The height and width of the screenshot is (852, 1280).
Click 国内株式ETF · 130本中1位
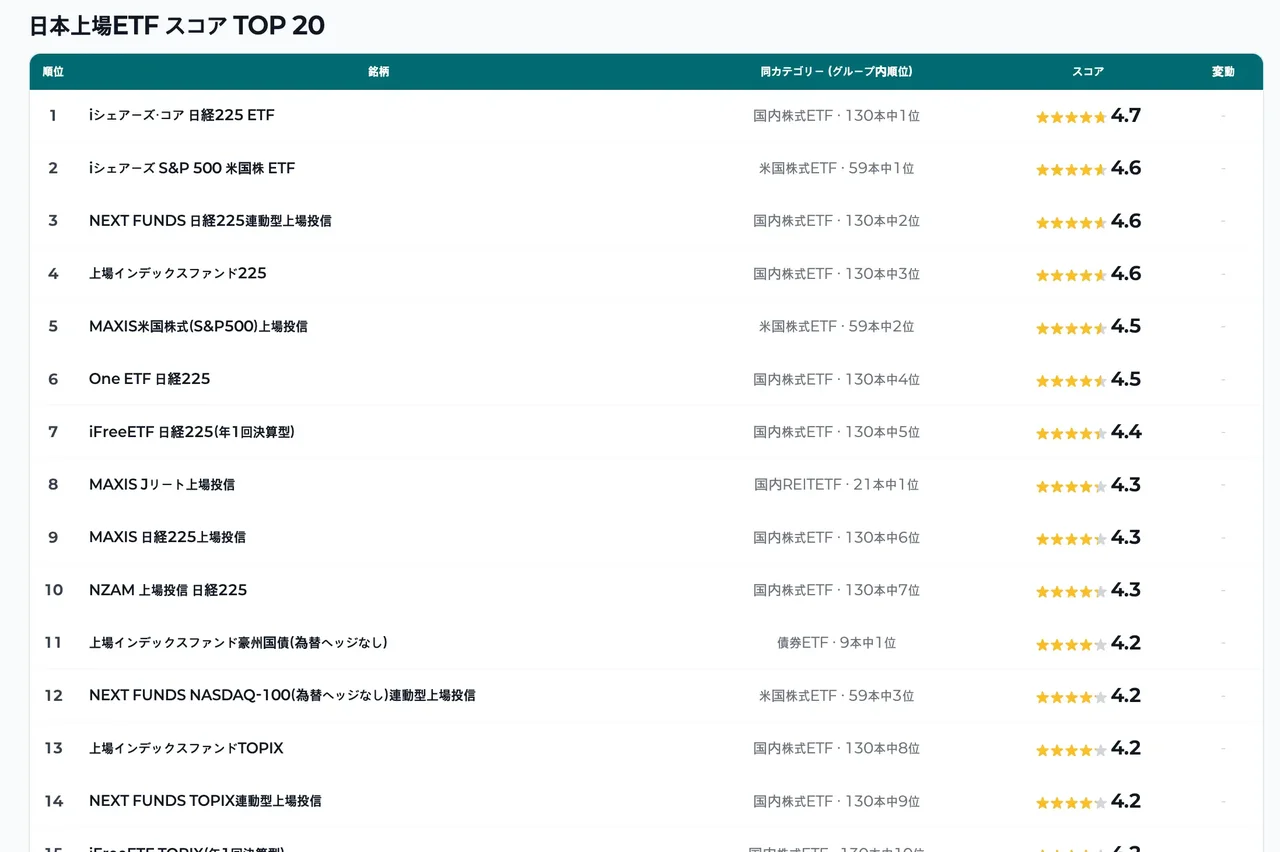836,116
